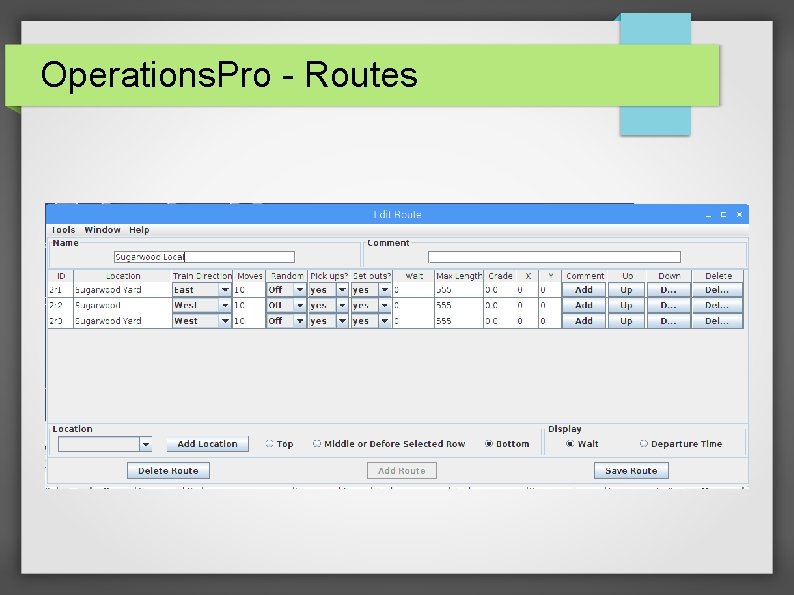Click the Save Route button
Viewport: 794px width, 595px height.
631,470
